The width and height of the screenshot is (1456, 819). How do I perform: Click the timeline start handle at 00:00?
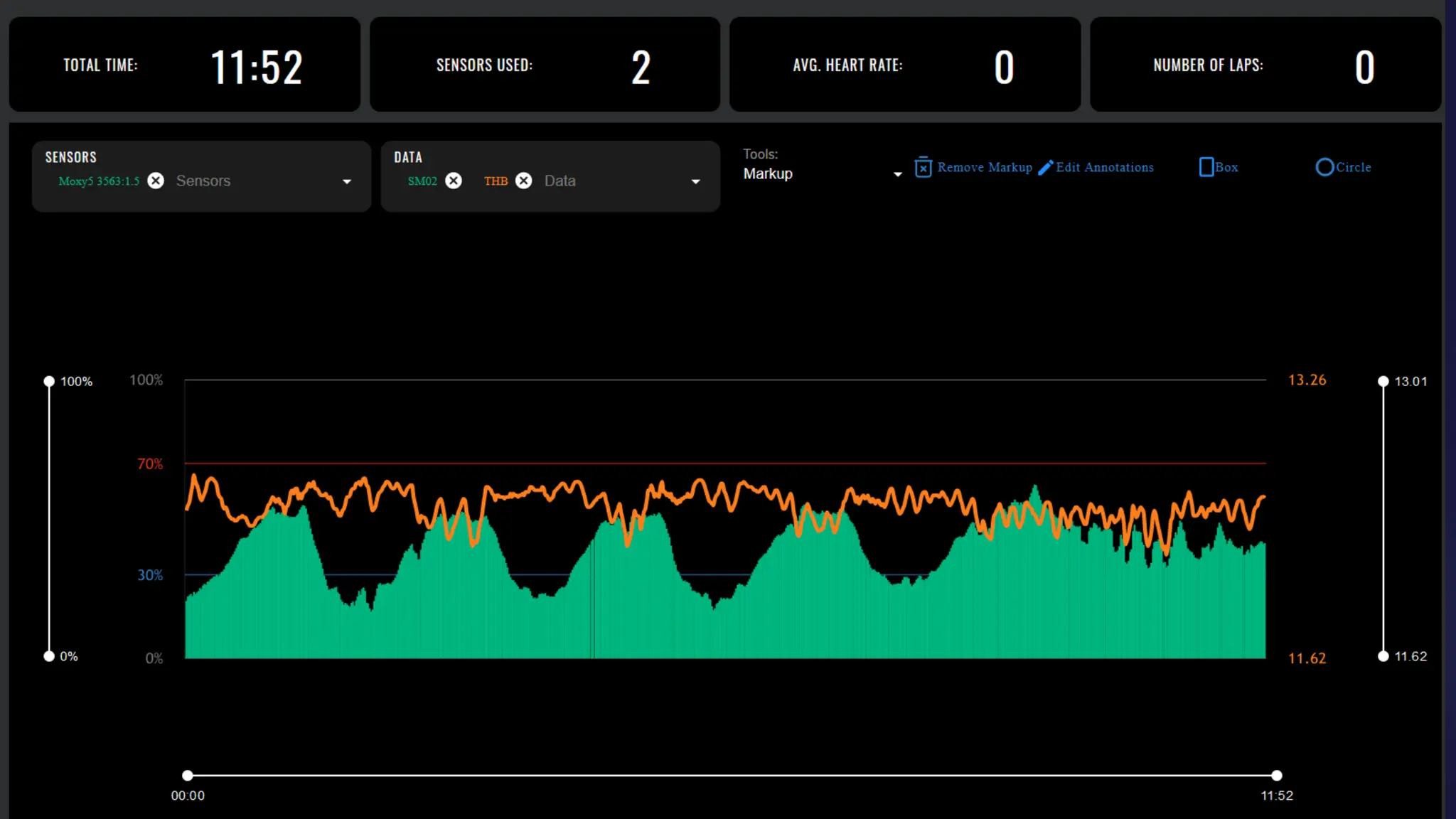pos(188,776)
